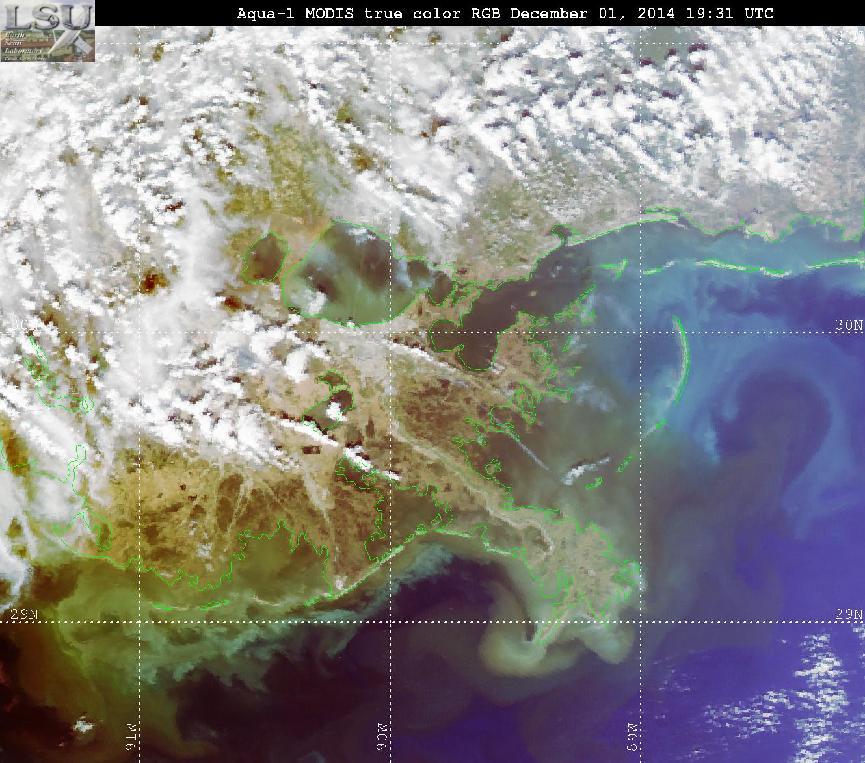Select the 30N latitude label on right edge
Viewport: 865px width, 763px height.
pos(848,326)
